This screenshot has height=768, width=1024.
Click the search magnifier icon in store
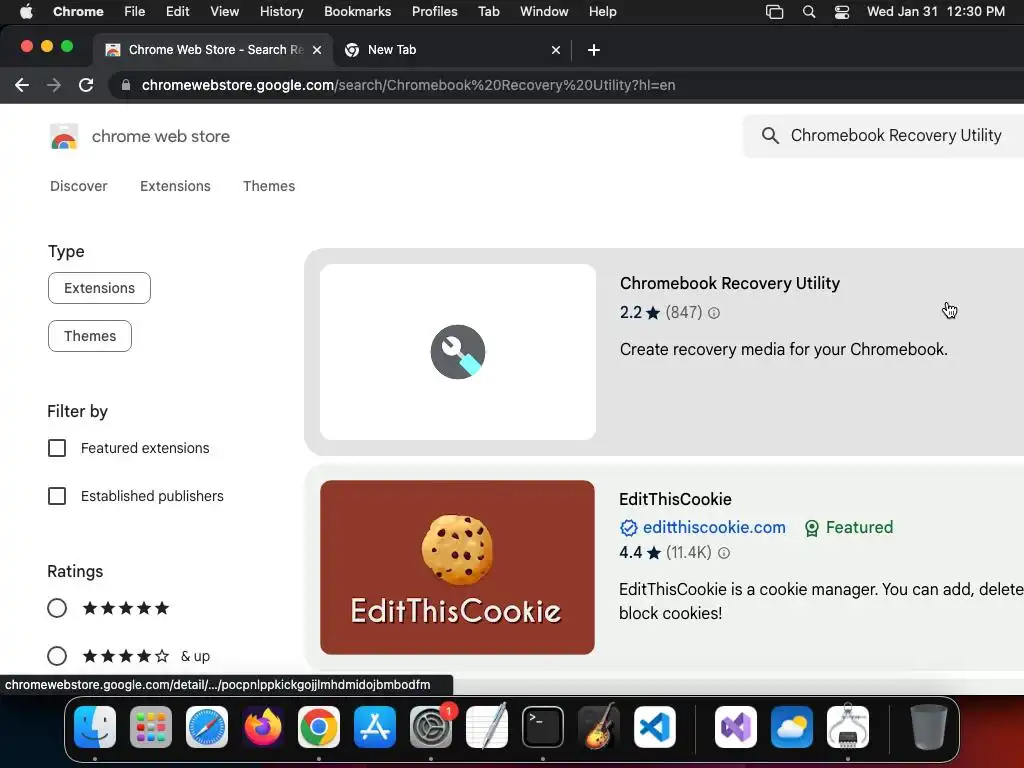[770, 135]
